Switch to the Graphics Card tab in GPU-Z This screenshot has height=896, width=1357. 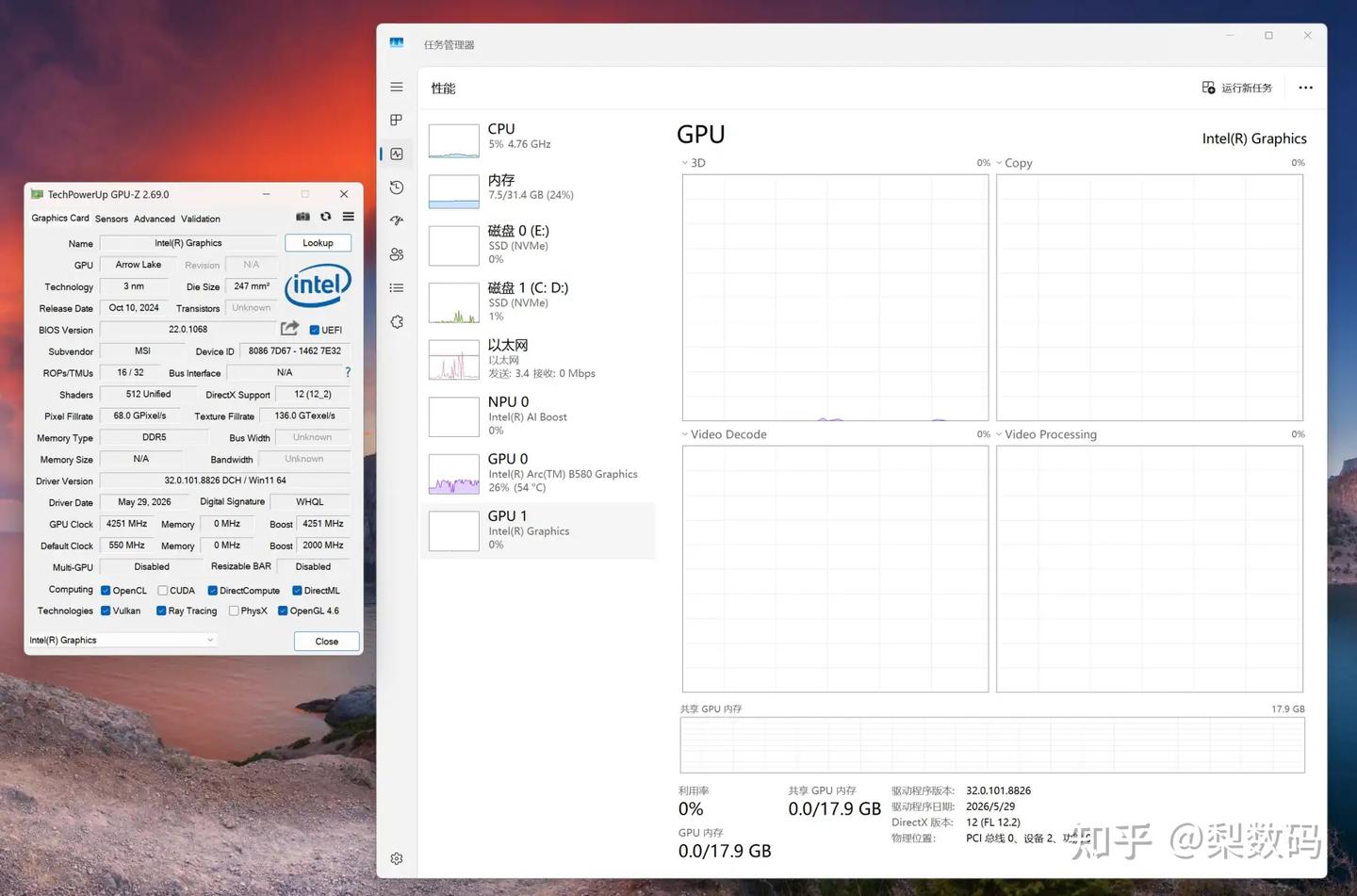[60, 218]
